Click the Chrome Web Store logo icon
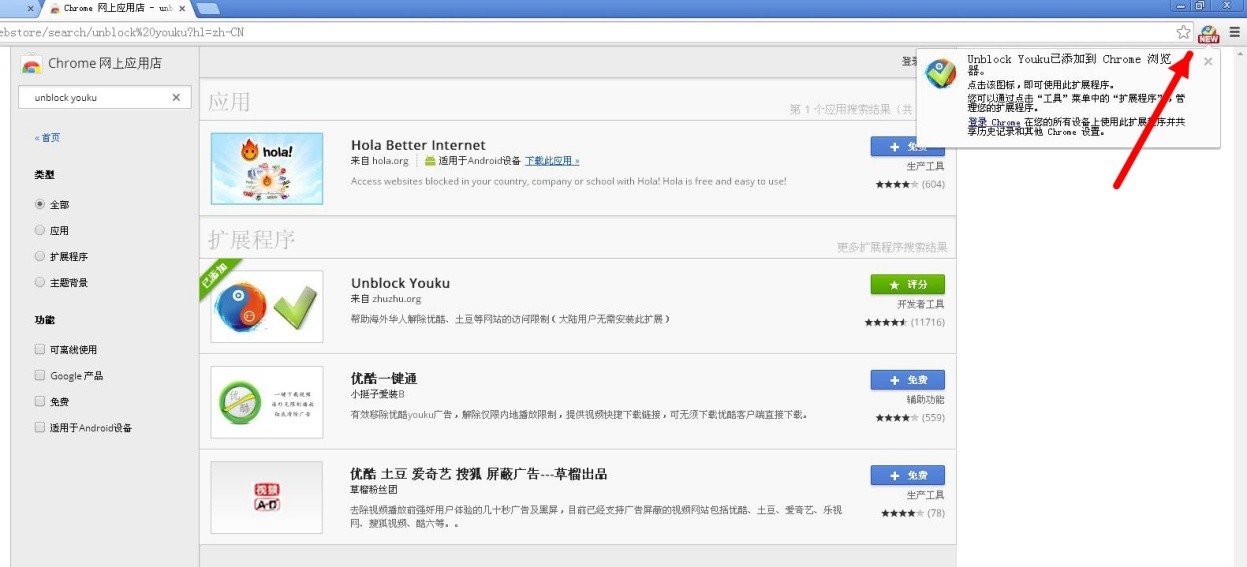The width and height of the screenshot is (1247, 567). [32, 64]
